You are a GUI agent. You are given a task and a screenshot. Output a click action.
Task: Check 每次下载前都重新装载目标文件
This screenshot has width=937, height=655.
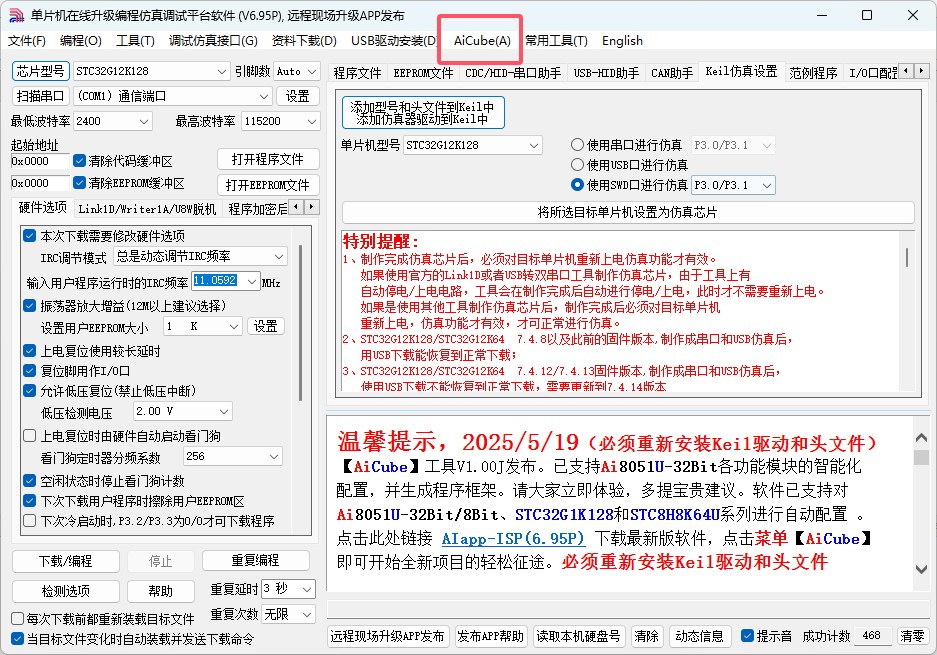click(x=17, y=619)
